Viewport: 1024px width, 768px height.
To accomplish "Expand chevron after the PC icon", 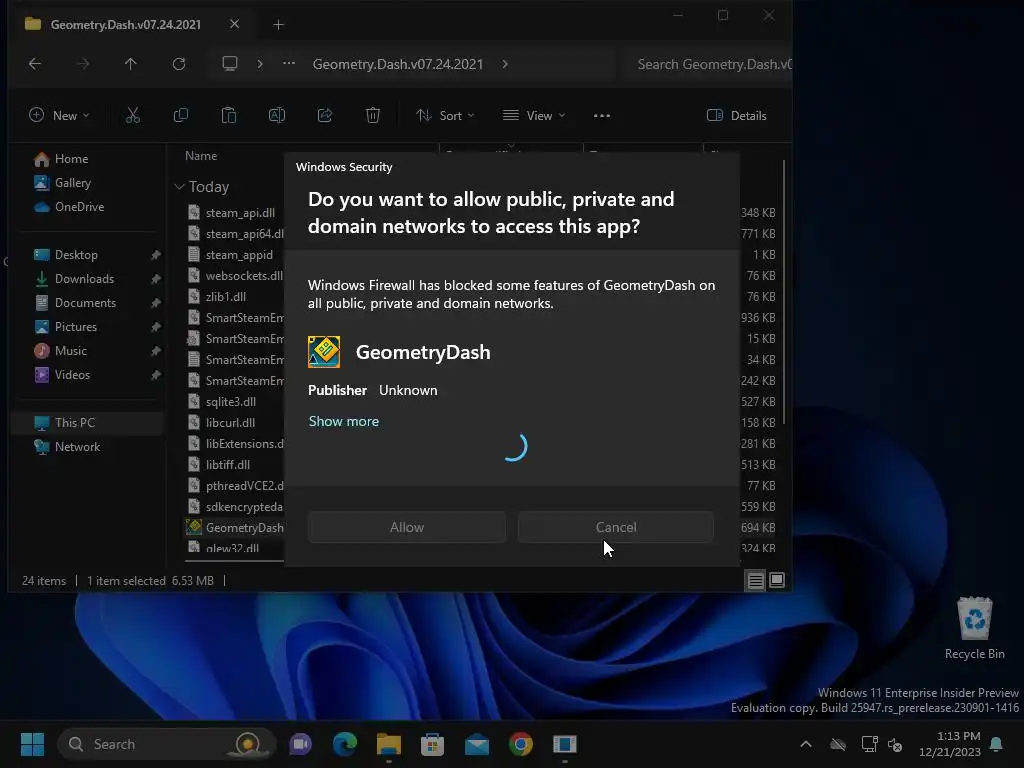I will point(260,63).
